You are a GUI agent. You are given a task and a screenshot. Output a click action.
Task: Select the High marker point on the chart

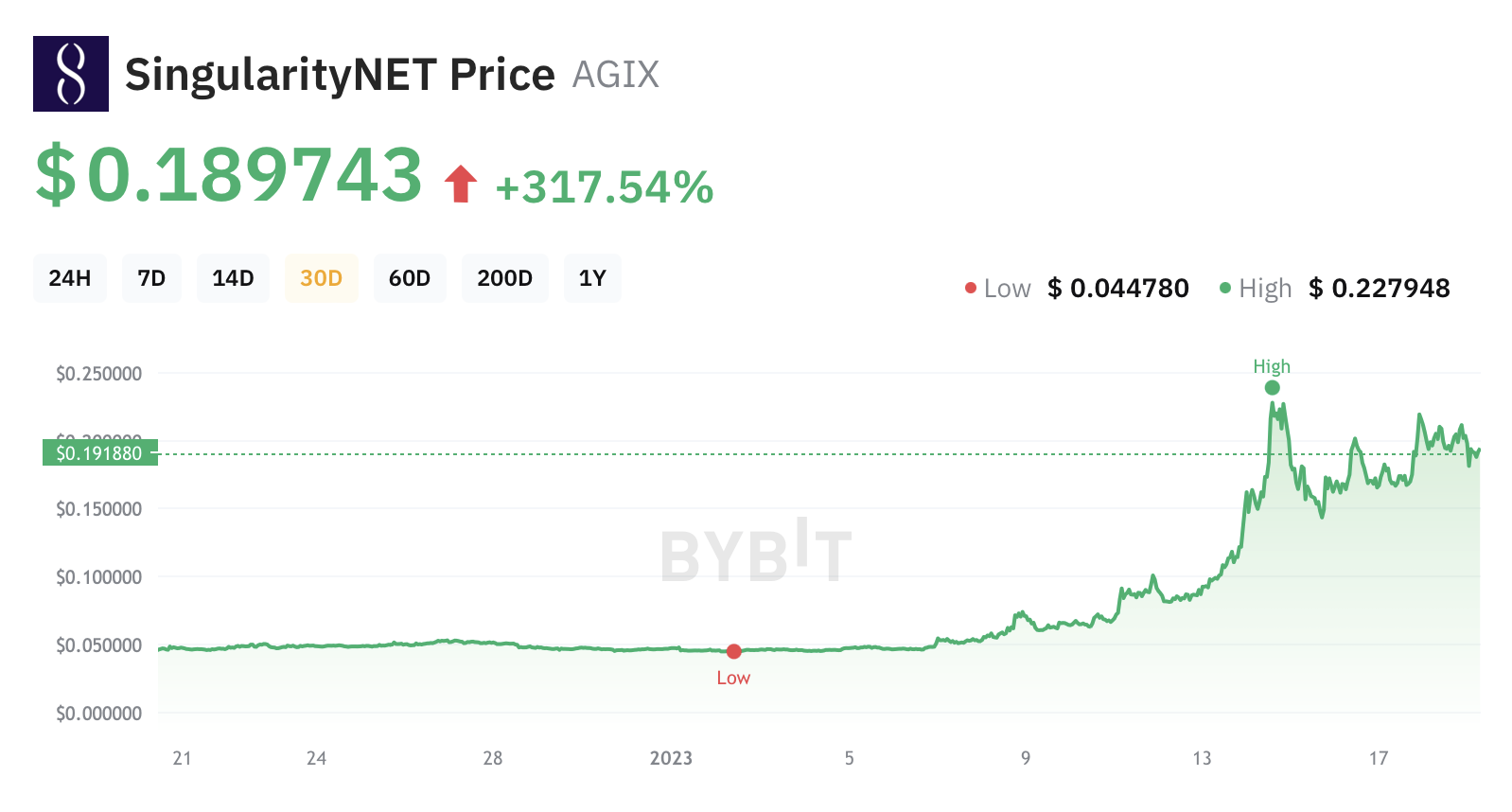(x=1272, y=386)
